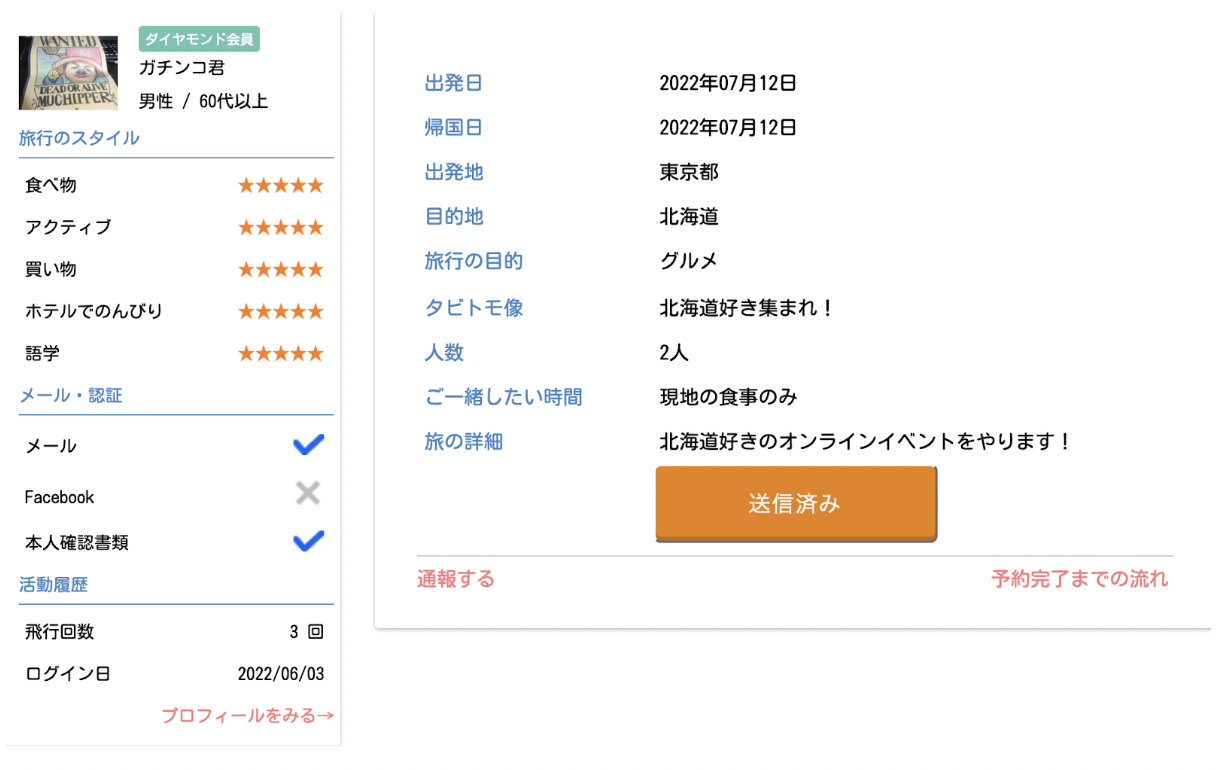Open the user's wanted poster avatar
This screenshot has width=1230, height=770.
coord(69,73)
